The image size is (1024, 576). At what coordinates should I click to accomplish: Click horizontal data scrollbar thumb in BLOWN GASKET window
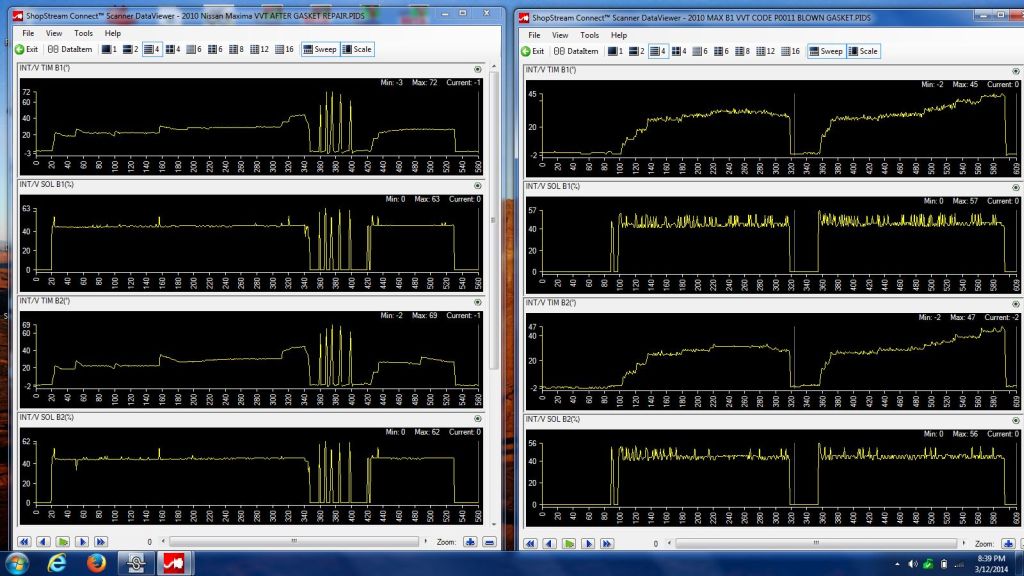click(816, 543)
